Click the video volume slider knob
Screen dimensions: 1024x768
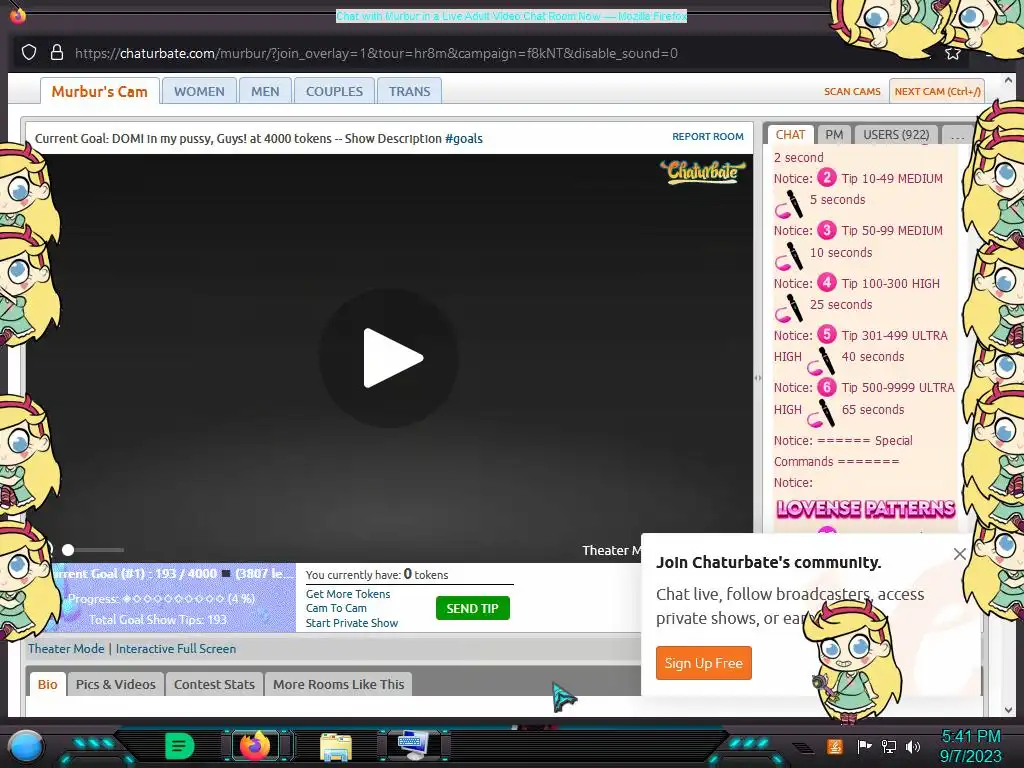click(x=68, y=550)
